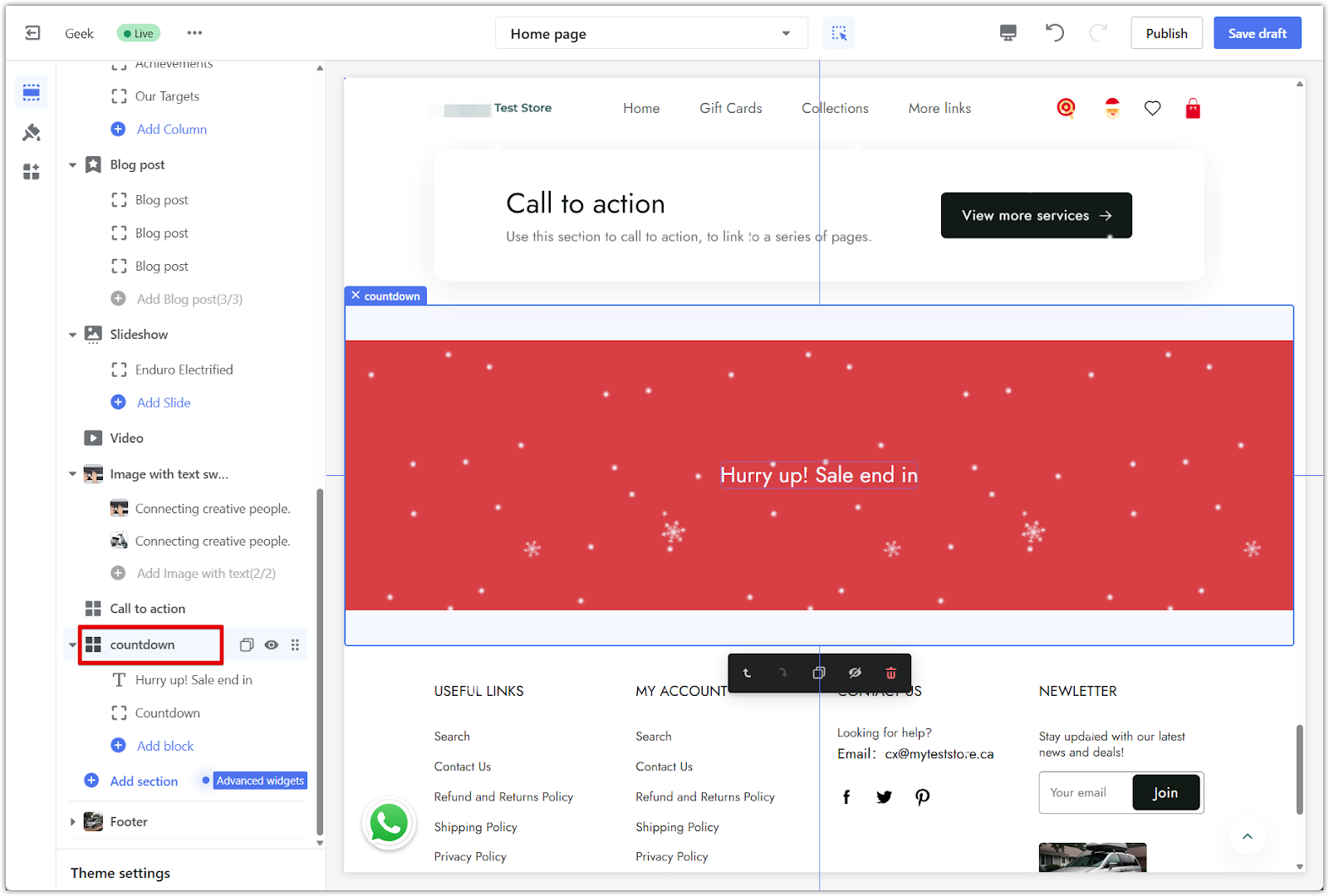Hide section via floating toolbar eye-slash
1329x896 pixels.
855,673
